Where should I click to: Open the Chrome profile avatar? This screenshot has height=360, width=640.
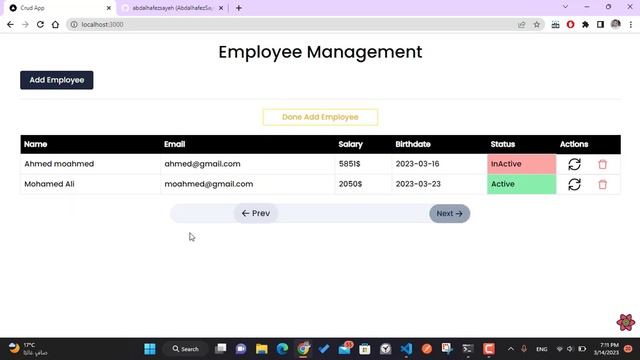pyautogui.click(x=616, y=24)
